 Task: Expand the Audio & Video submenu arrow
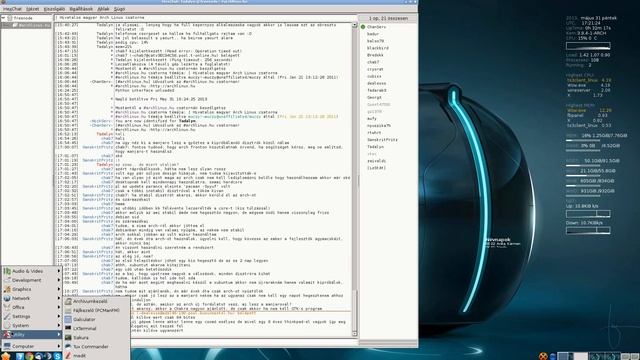[x=59, y=271]
